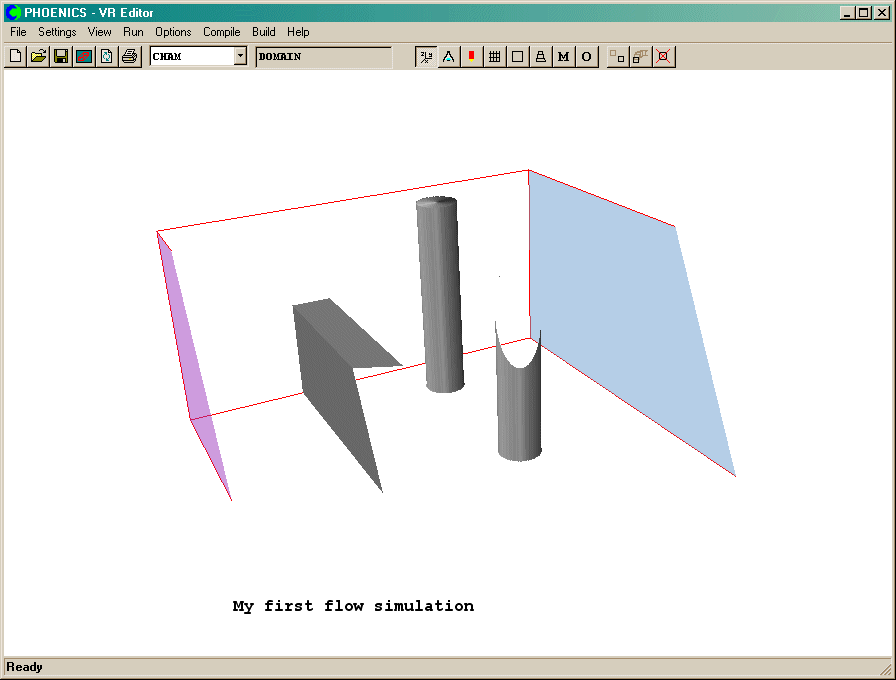Viewport: 896px width, 680px height.
Task: Save the project with the floppy disk icon
Action: pos(61,57)
